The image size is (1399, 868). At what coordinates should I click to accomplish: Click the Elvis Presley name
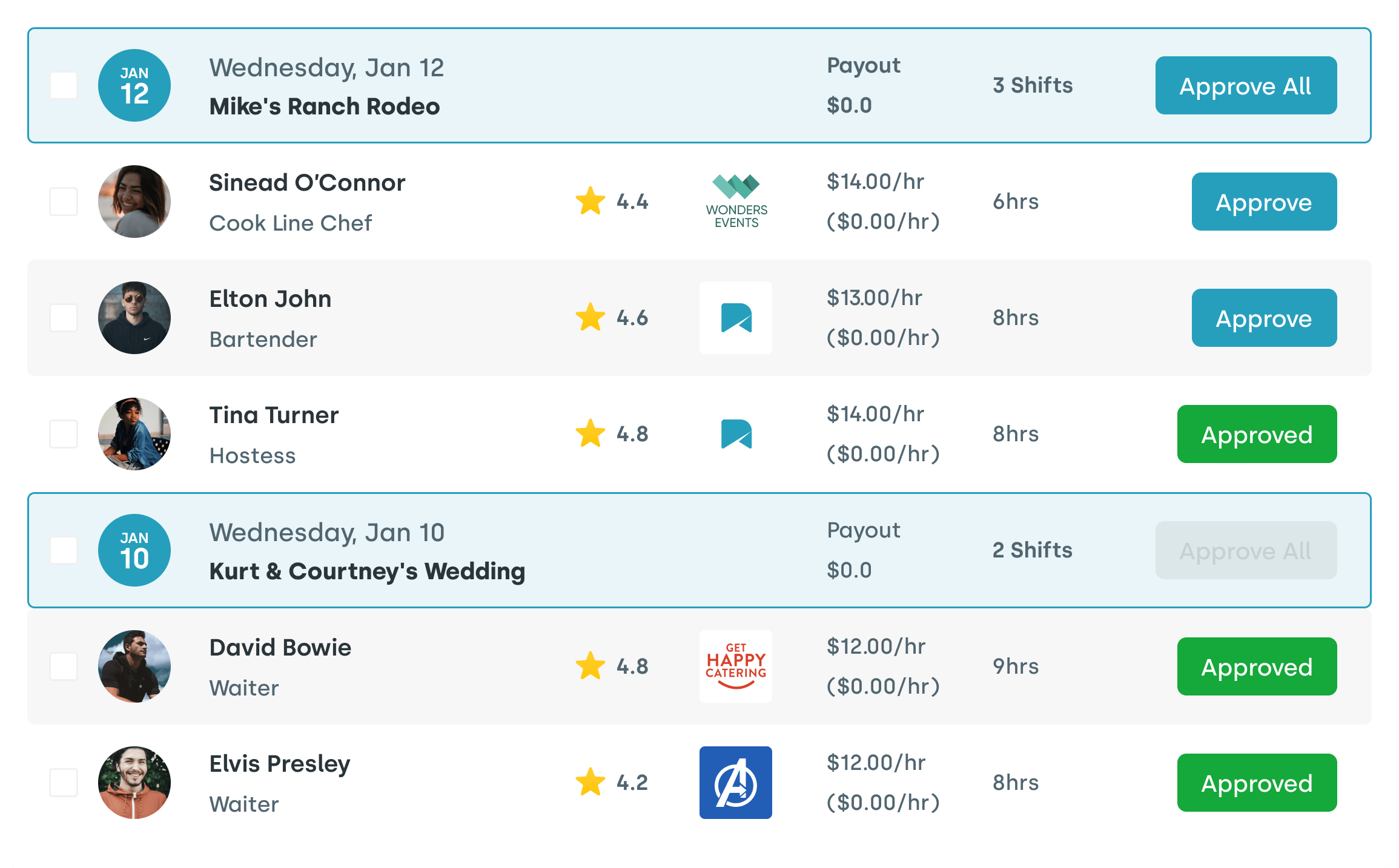tap(280, 764)
